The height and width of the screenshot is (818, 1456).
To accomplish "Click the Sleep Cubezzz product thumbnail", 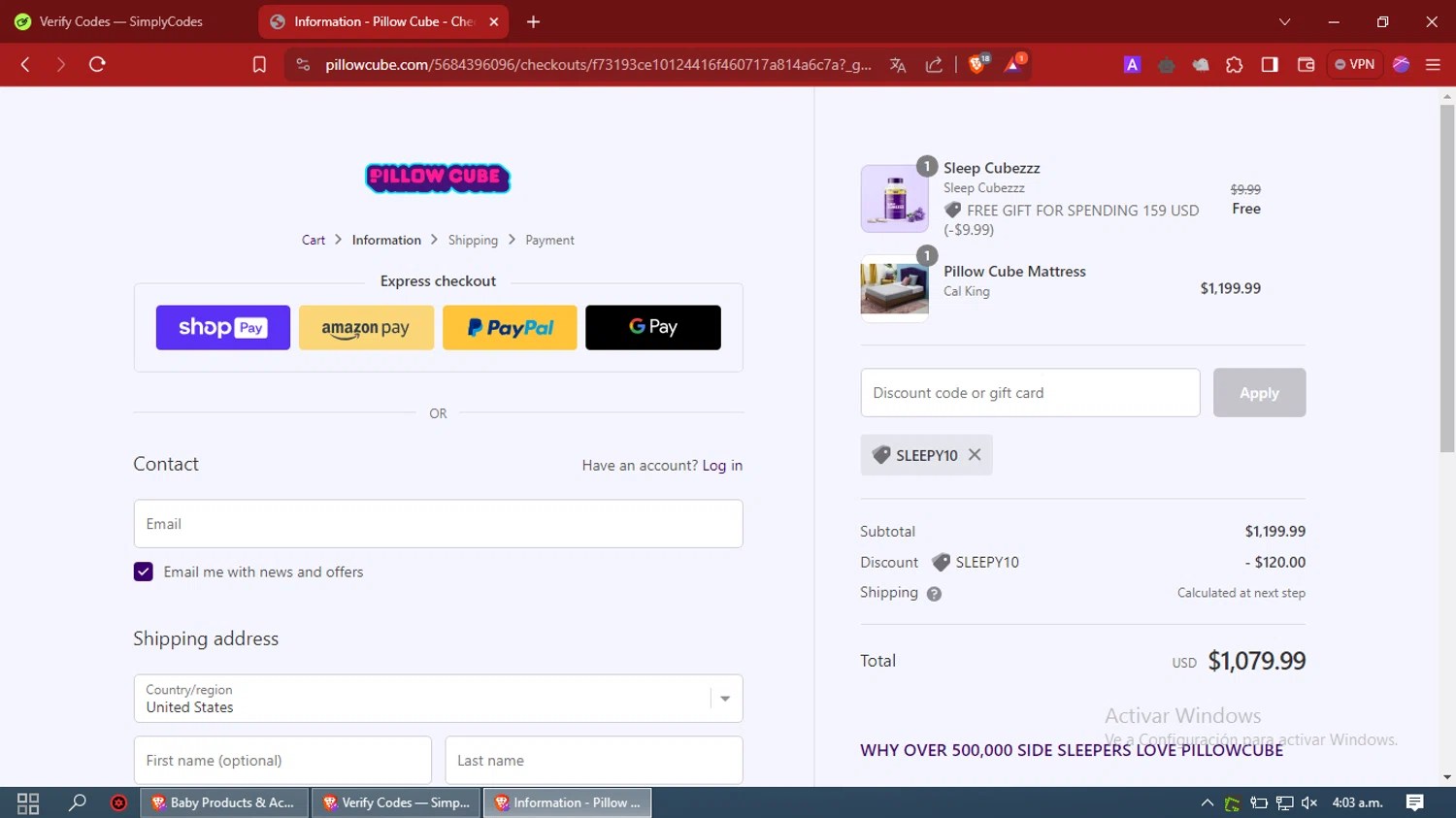I will point(895,198).
